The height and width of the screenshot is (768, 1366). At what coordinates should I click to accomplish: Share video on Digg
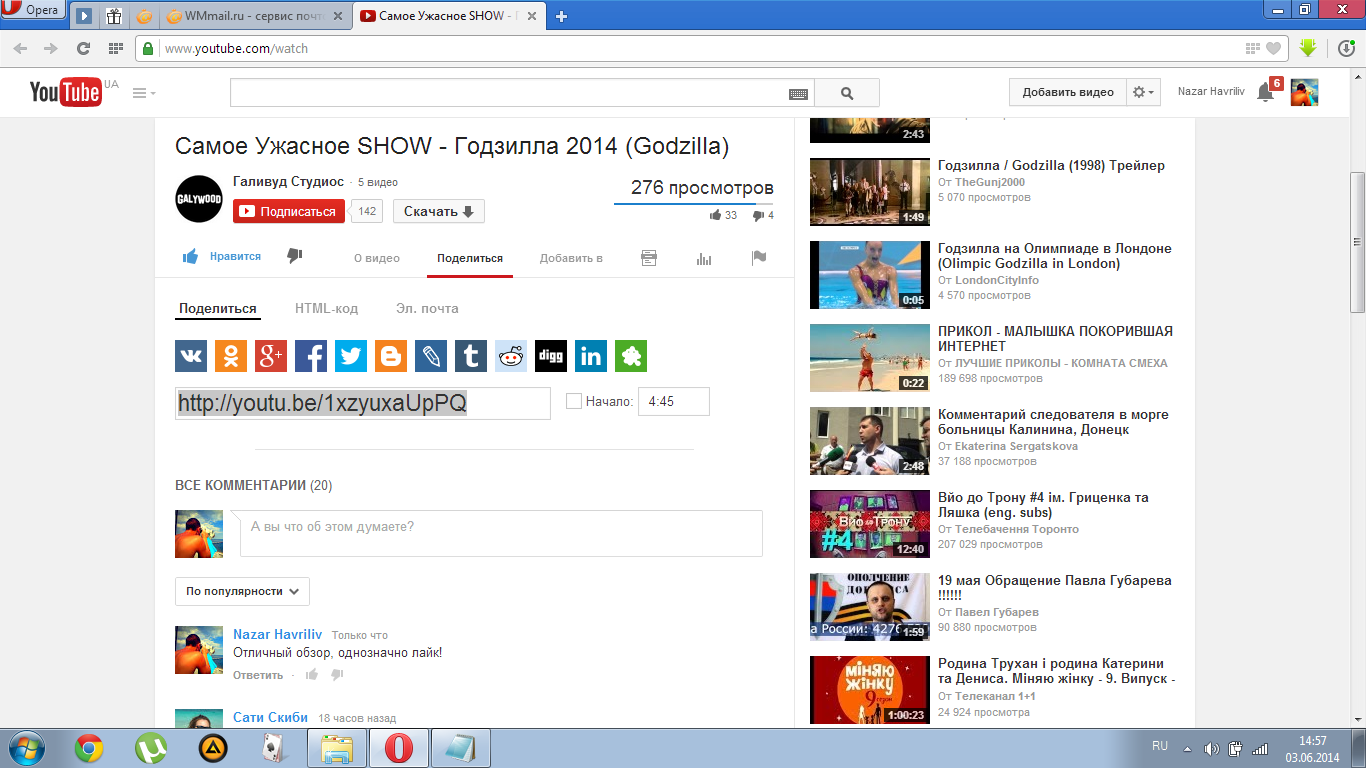click(x=551, y=356)
